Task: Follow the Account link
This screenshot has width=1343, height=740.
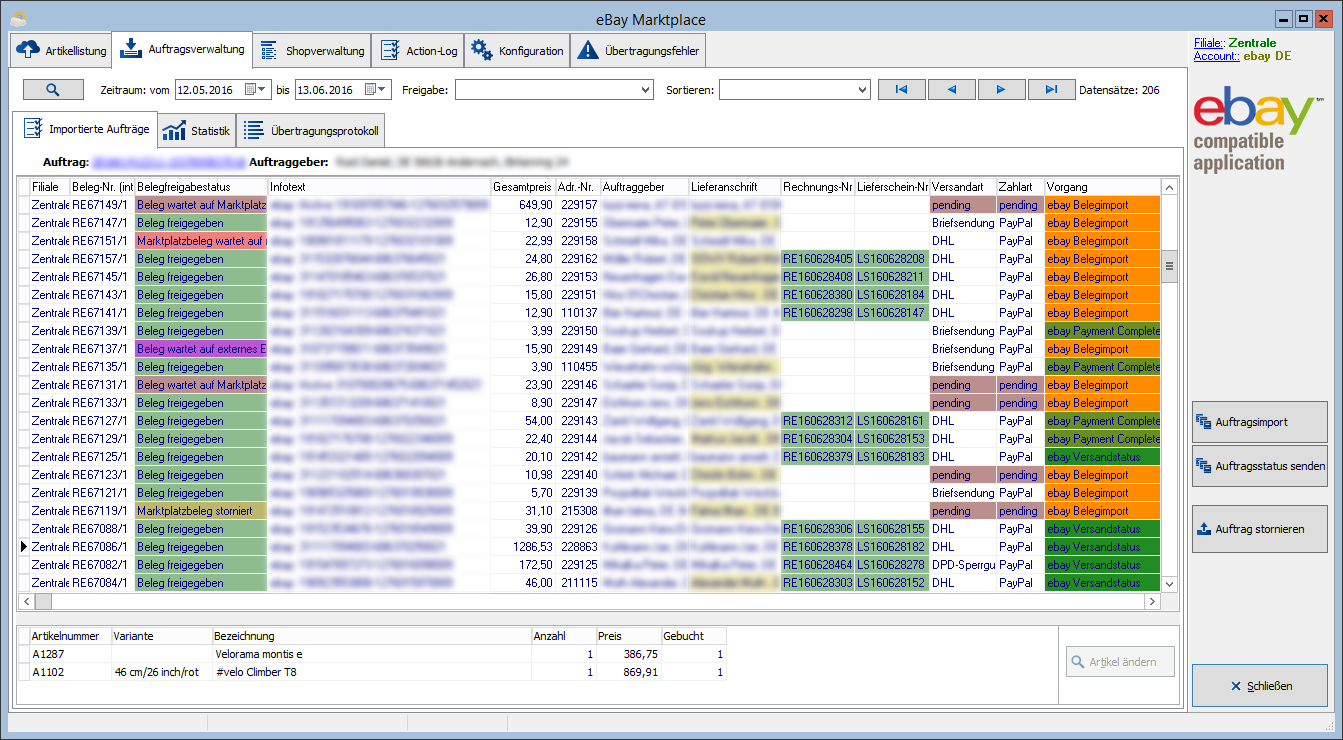Action: (x=1217, y=56)
